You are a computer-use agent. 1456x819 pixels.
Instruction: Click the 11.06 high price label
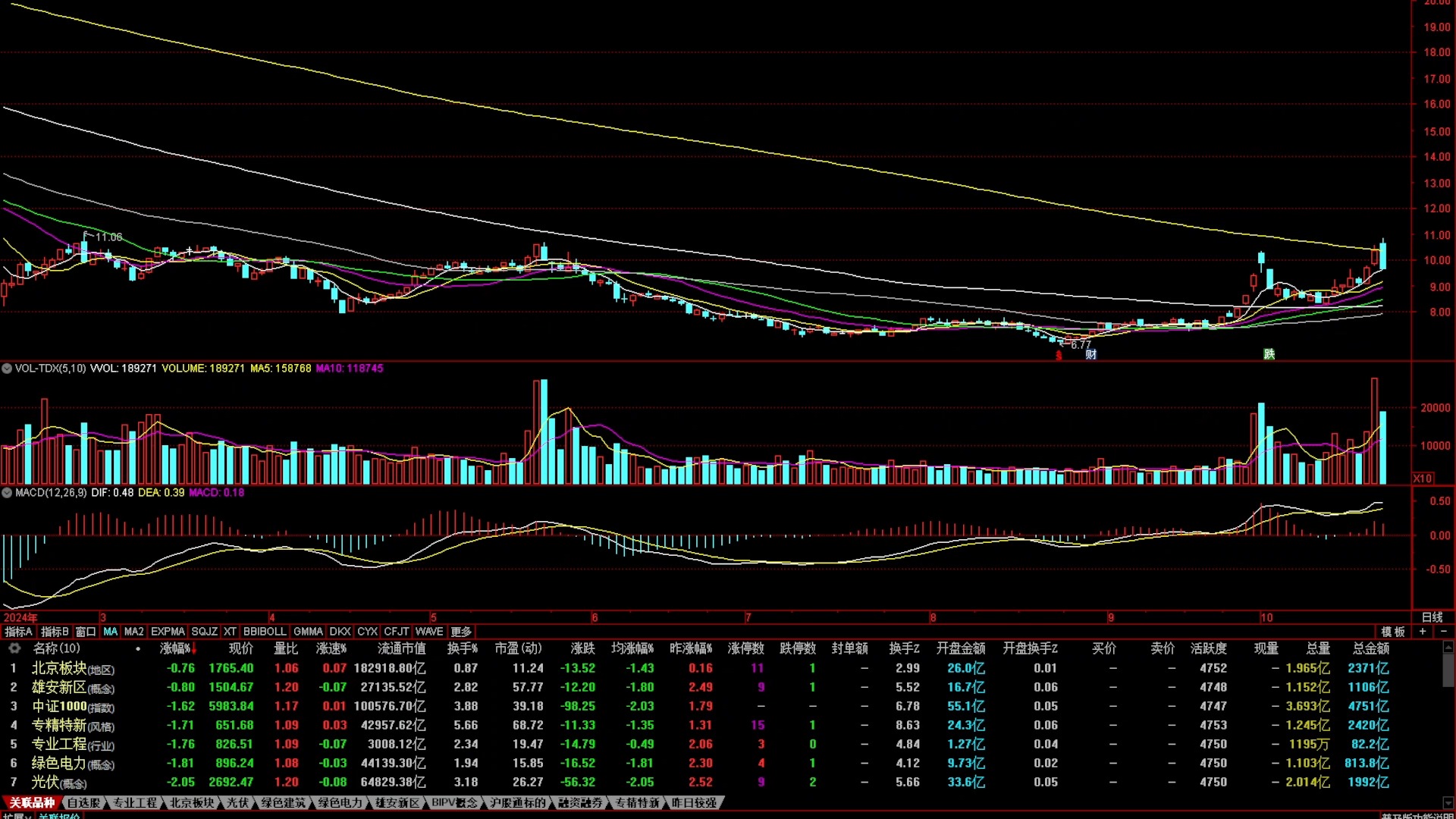(108, 237)
